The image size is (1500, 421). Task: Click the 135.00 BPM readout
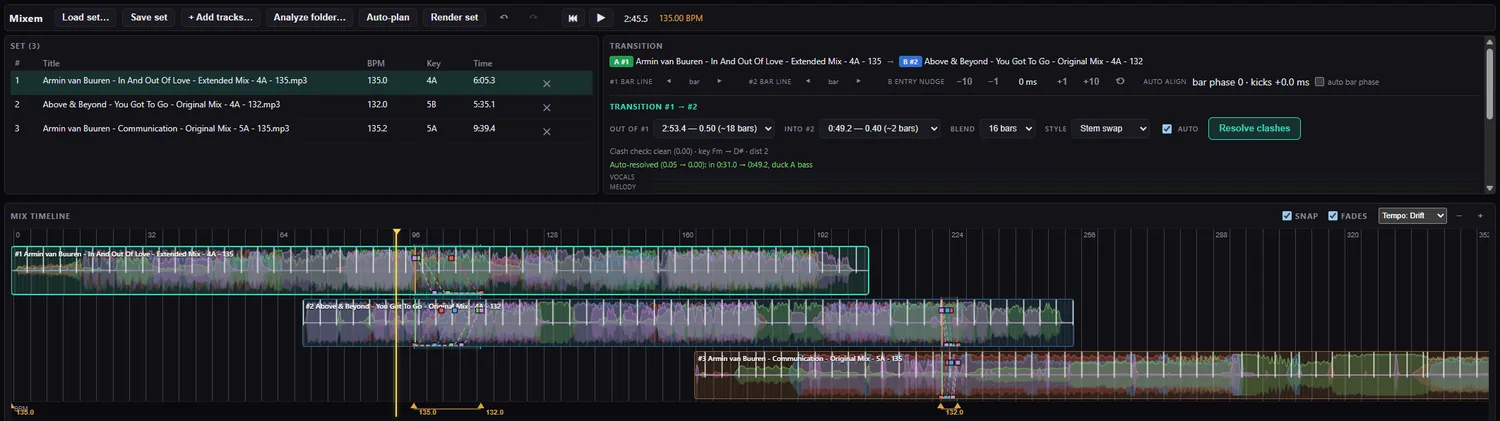click(683, 18)
